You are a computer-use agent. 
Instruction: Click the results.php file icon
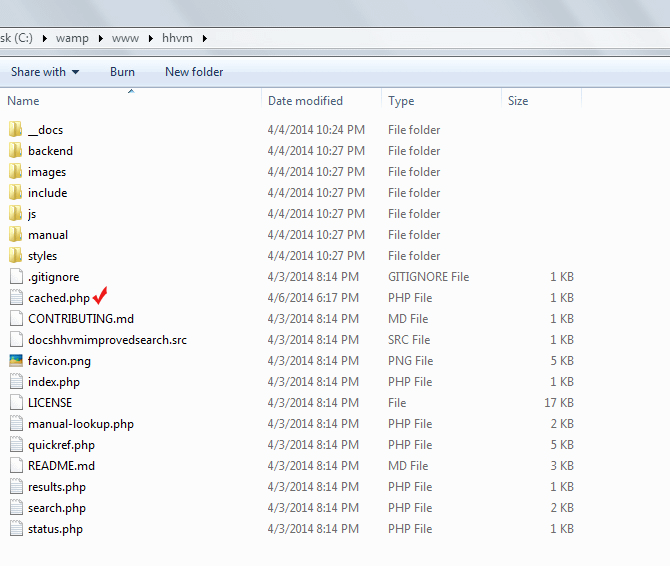coord(16,486)
